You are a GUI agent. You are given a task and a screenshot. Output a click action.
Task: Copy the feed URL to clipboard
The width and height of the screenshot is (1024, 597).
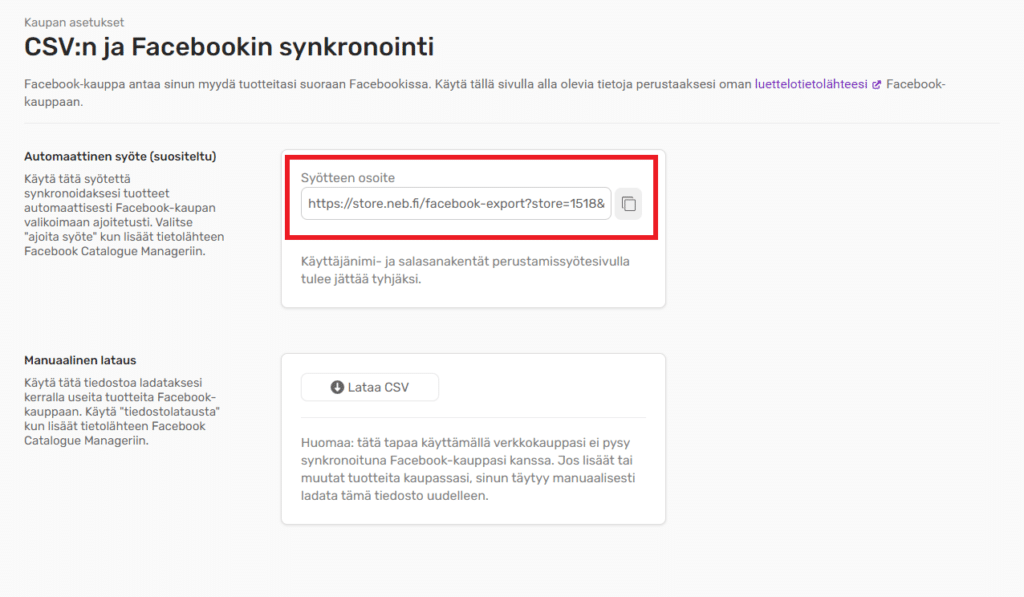pyautogui.click(x=628, y=204)
